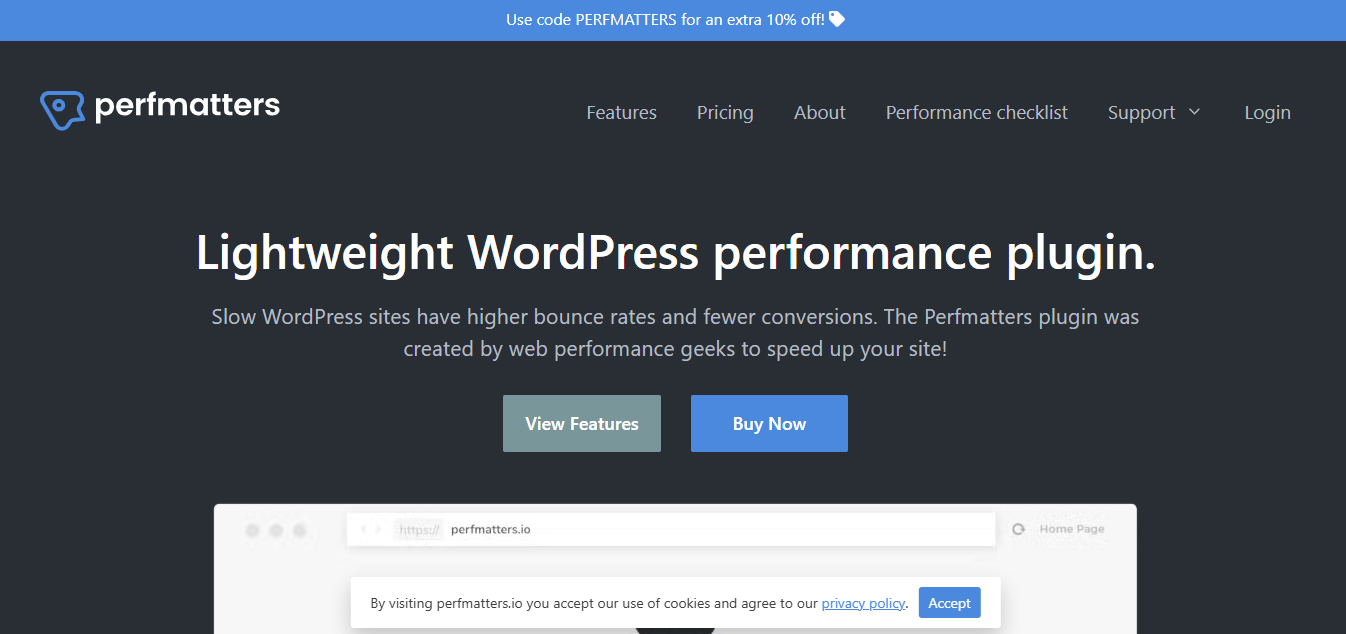
Task: Click the back arrow in browser mockup
Action: tap(364, 529)
